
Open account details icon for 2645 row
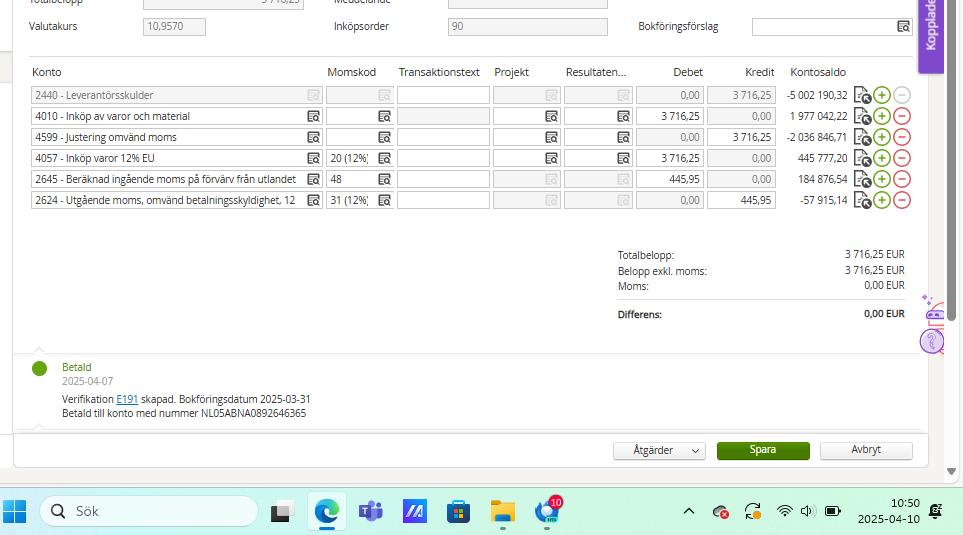[862, 179]
